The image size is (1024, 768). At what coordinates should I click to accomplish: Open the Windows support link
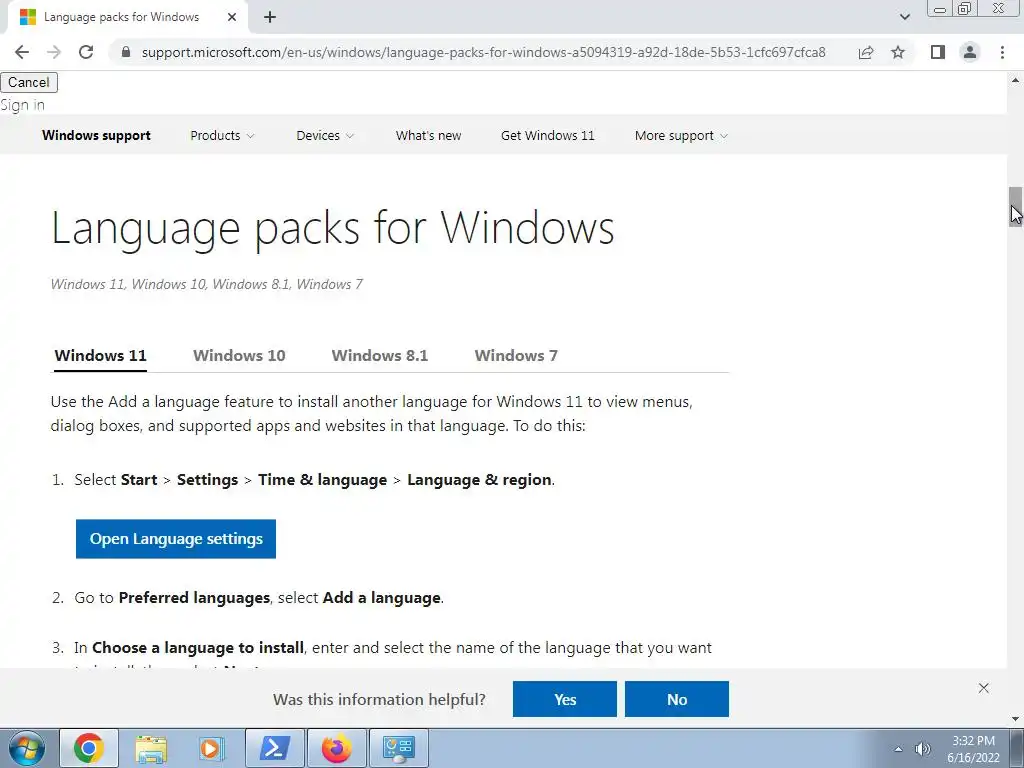pyautogui.click(x=96, y=135)
